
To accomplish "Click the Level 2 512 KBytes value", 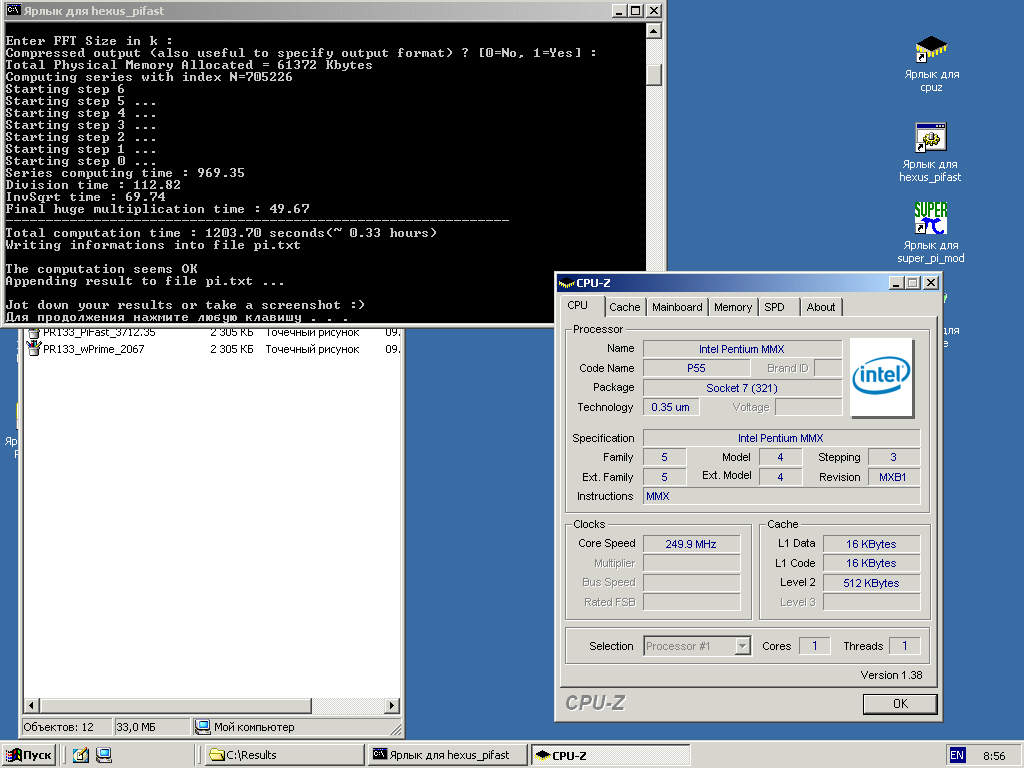I will point(871,583).
